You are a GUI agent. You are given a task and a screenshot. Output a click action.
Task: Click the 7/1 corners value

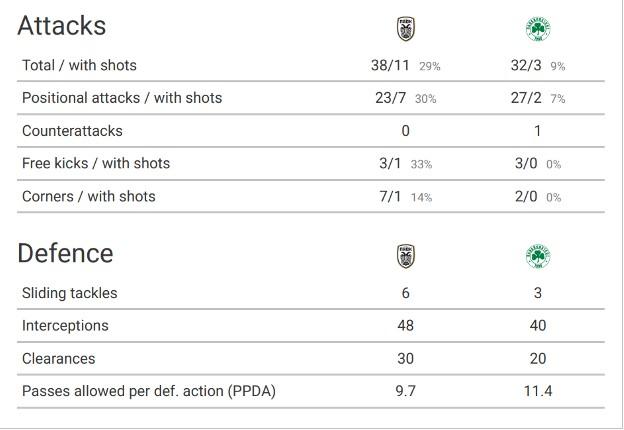tap(390, 196)
